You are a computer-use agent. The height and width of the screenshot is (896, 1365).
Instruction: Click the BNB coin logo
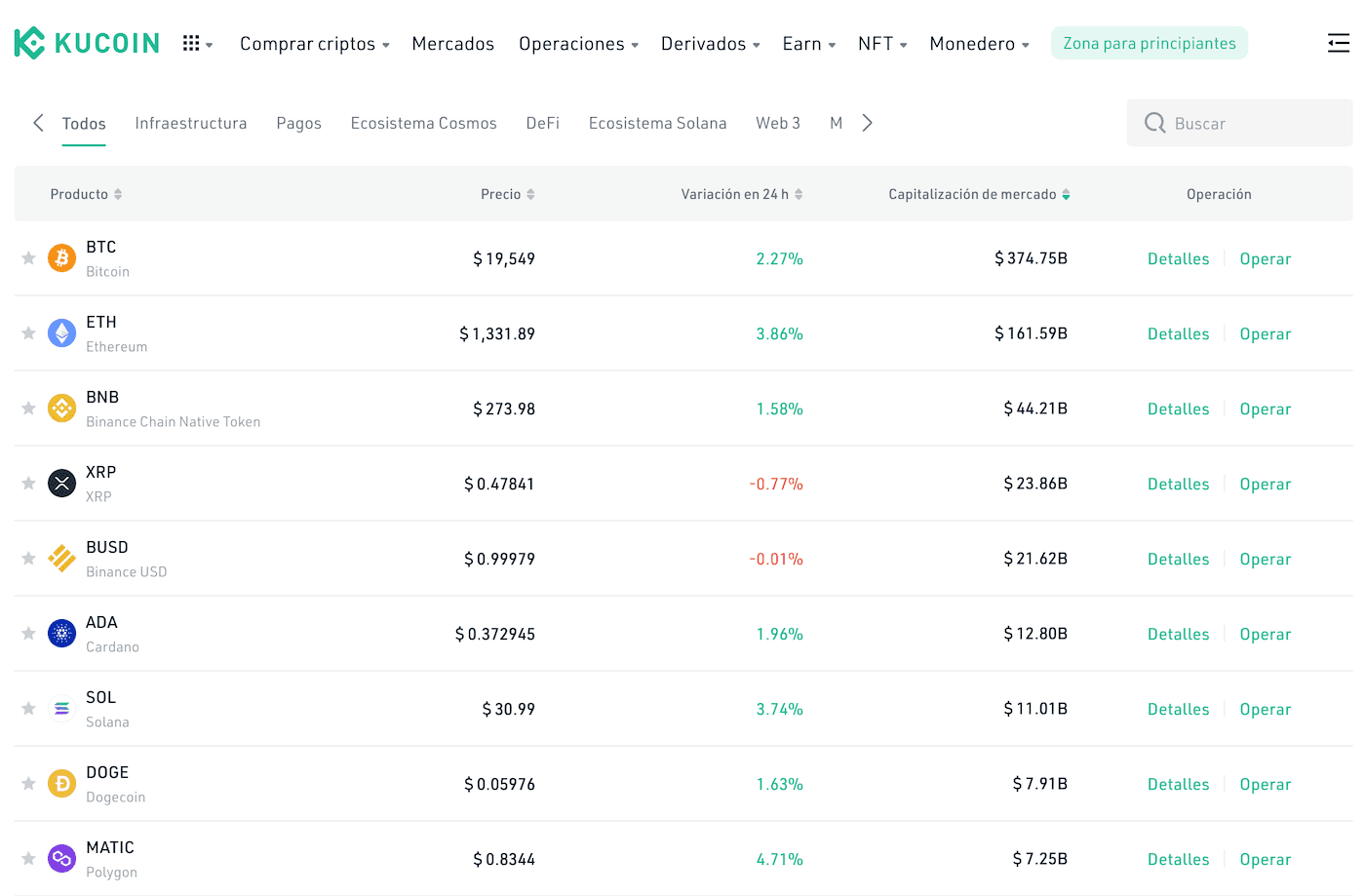[x=61, y=409]
